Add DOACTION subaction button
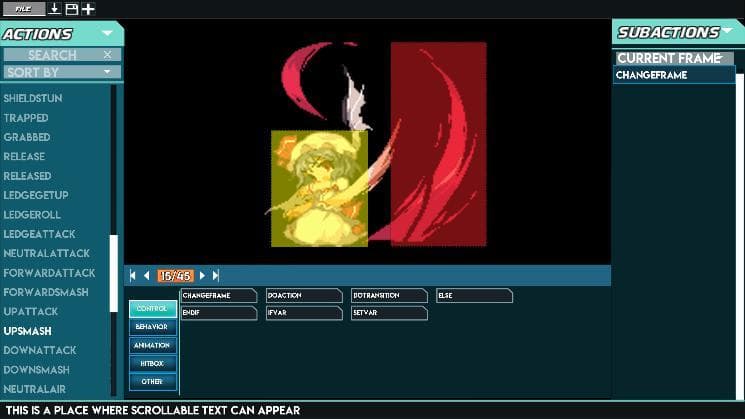 [304, 295]
